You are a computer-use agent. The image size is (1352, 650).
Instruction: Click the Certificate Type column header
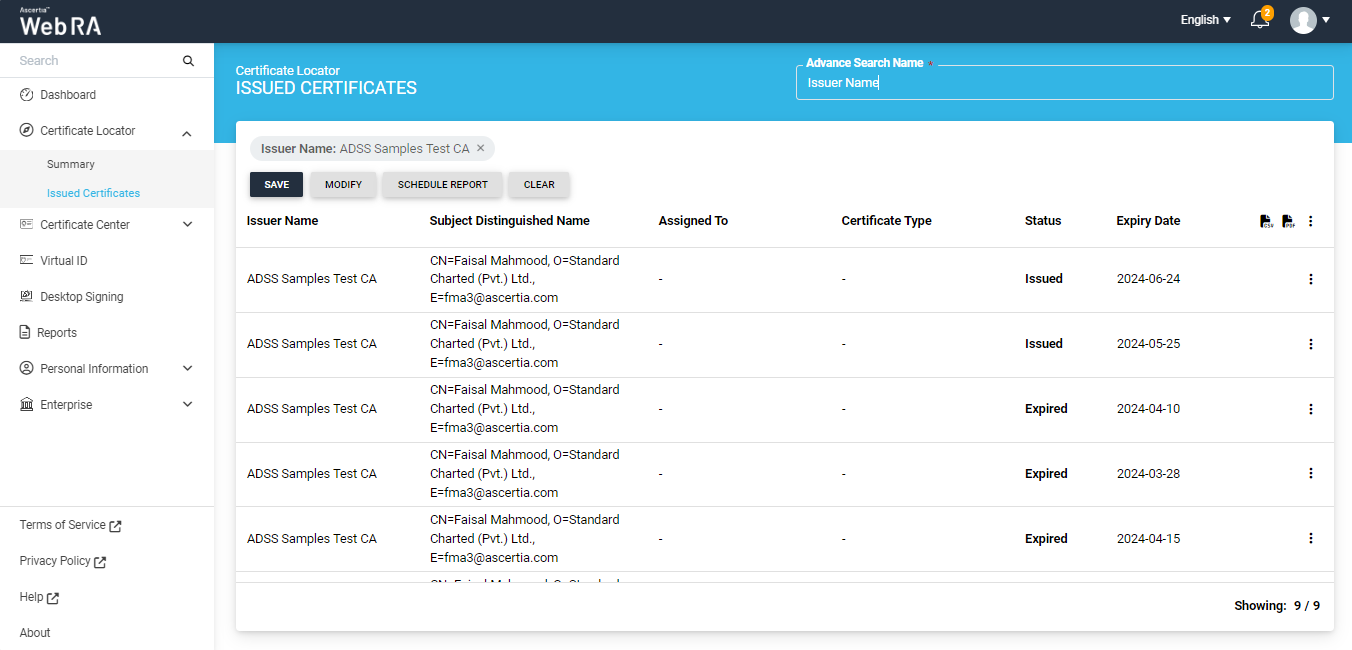coord(887,221)
